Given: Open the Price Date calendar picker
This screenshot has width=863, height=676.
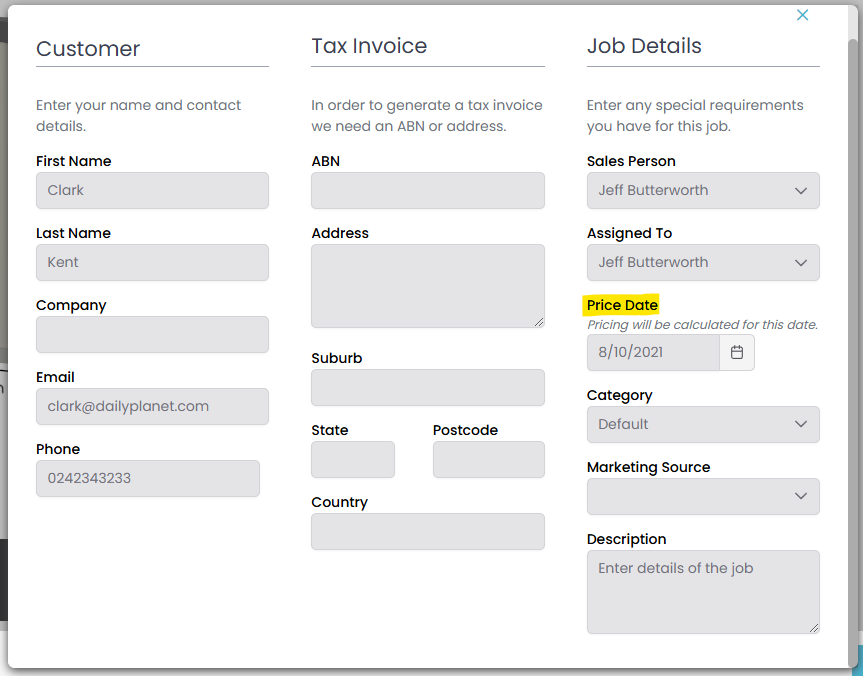Looking at the screenshot, I should pyautogui.click(x=737, y=352).
